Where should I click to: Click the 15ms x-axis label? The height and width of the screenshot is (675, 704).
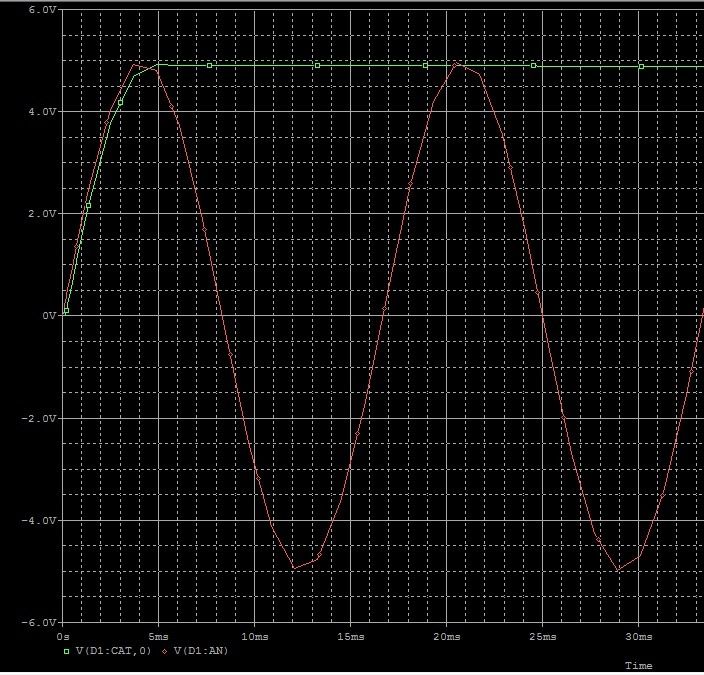[x=351, y=637]
